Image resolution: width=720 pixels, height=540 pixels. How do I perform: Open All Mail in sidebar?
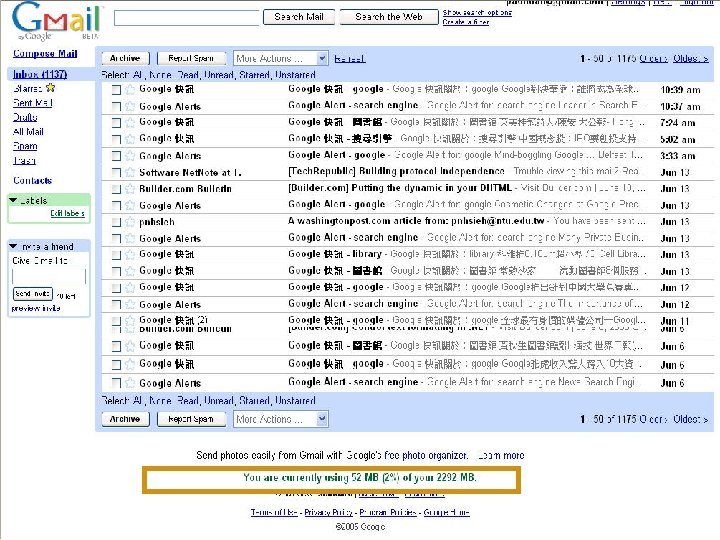[28, 132]
